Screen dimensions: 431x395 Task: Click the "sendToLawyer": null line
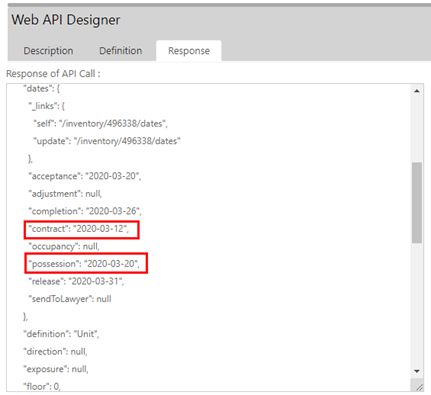coord(70,299)
